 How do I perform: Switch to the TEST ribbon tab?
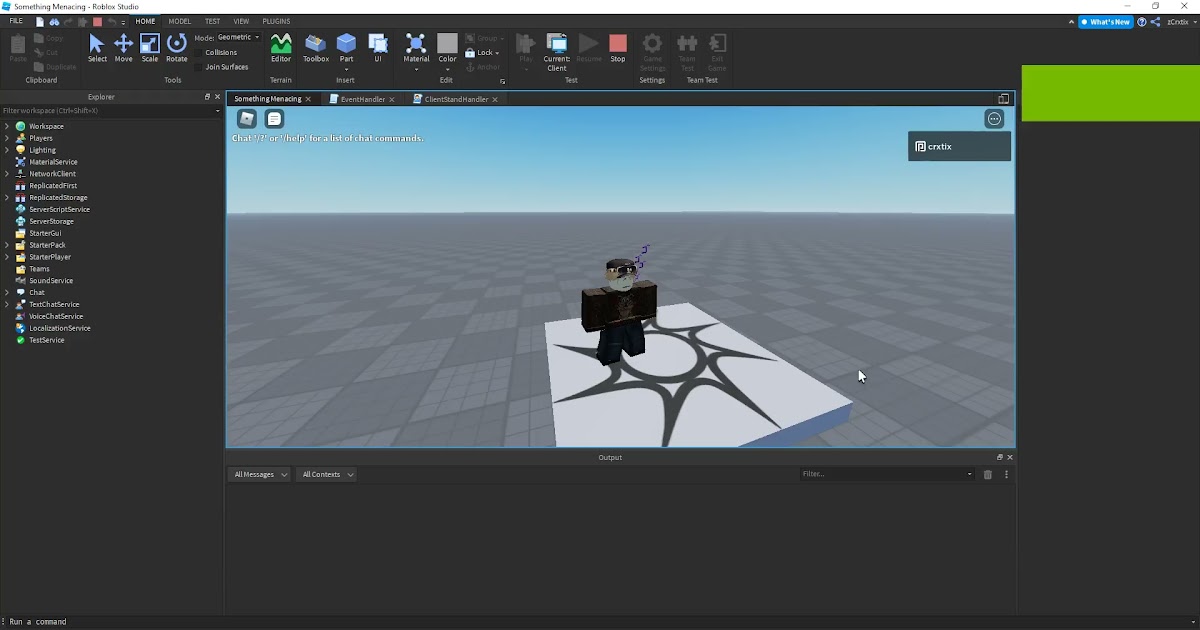(x=213, y=21)
